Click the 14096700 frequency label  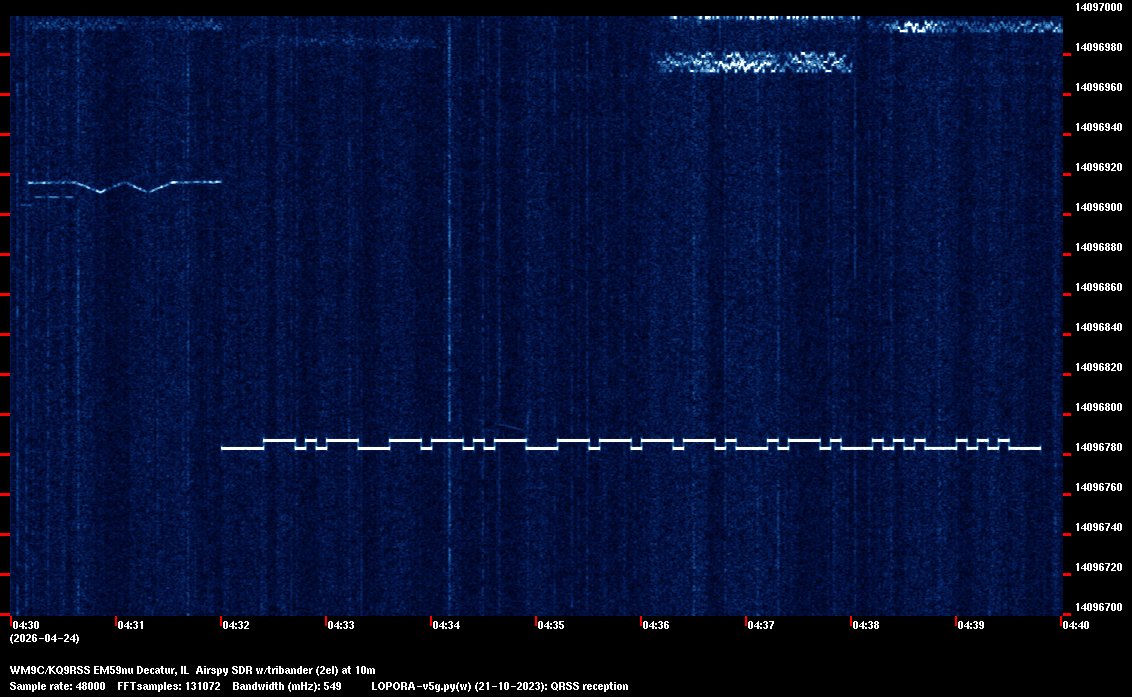1098,607
